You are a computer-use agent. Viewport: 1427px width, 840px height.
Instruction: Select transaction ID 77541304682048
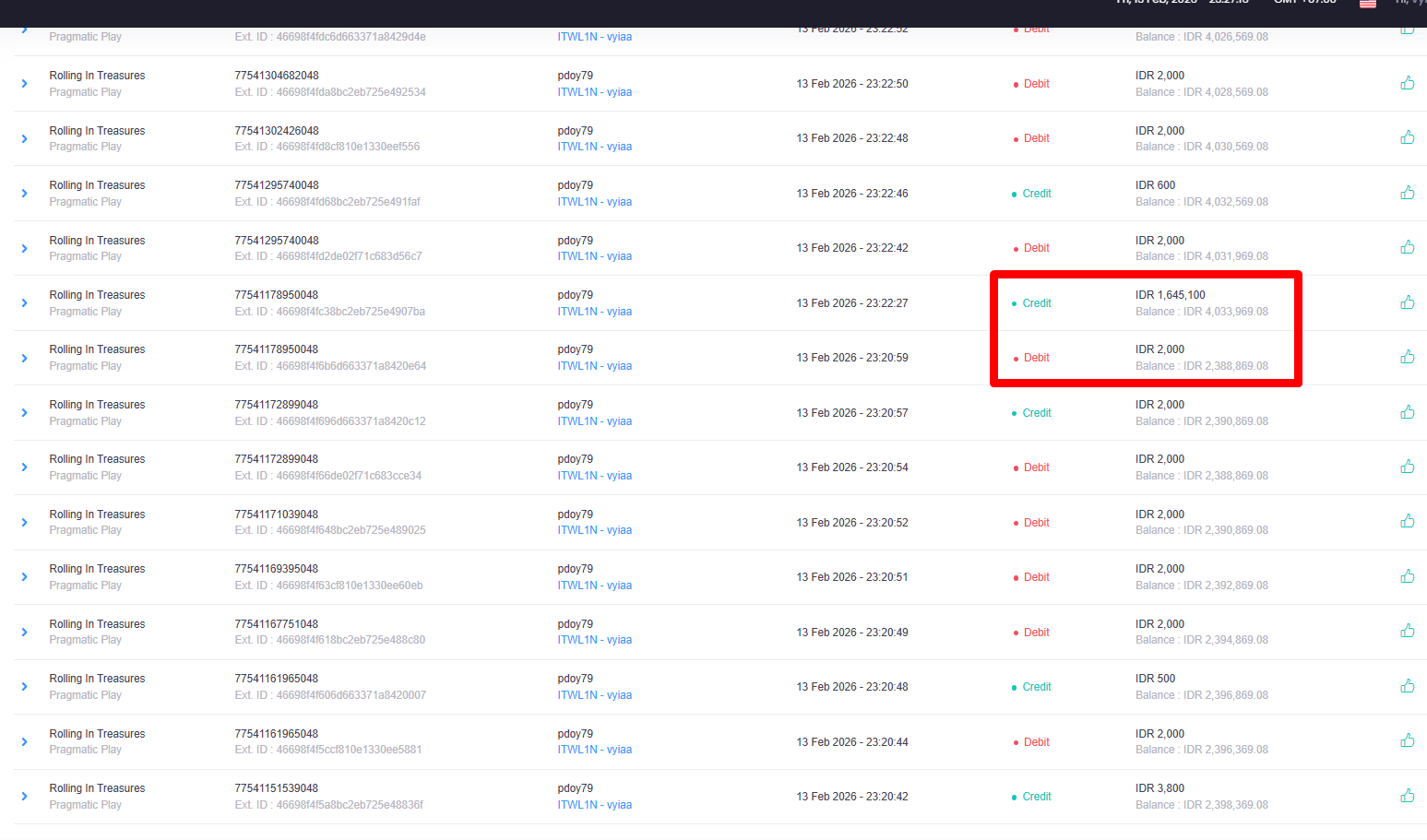click(x=277, y=76)
